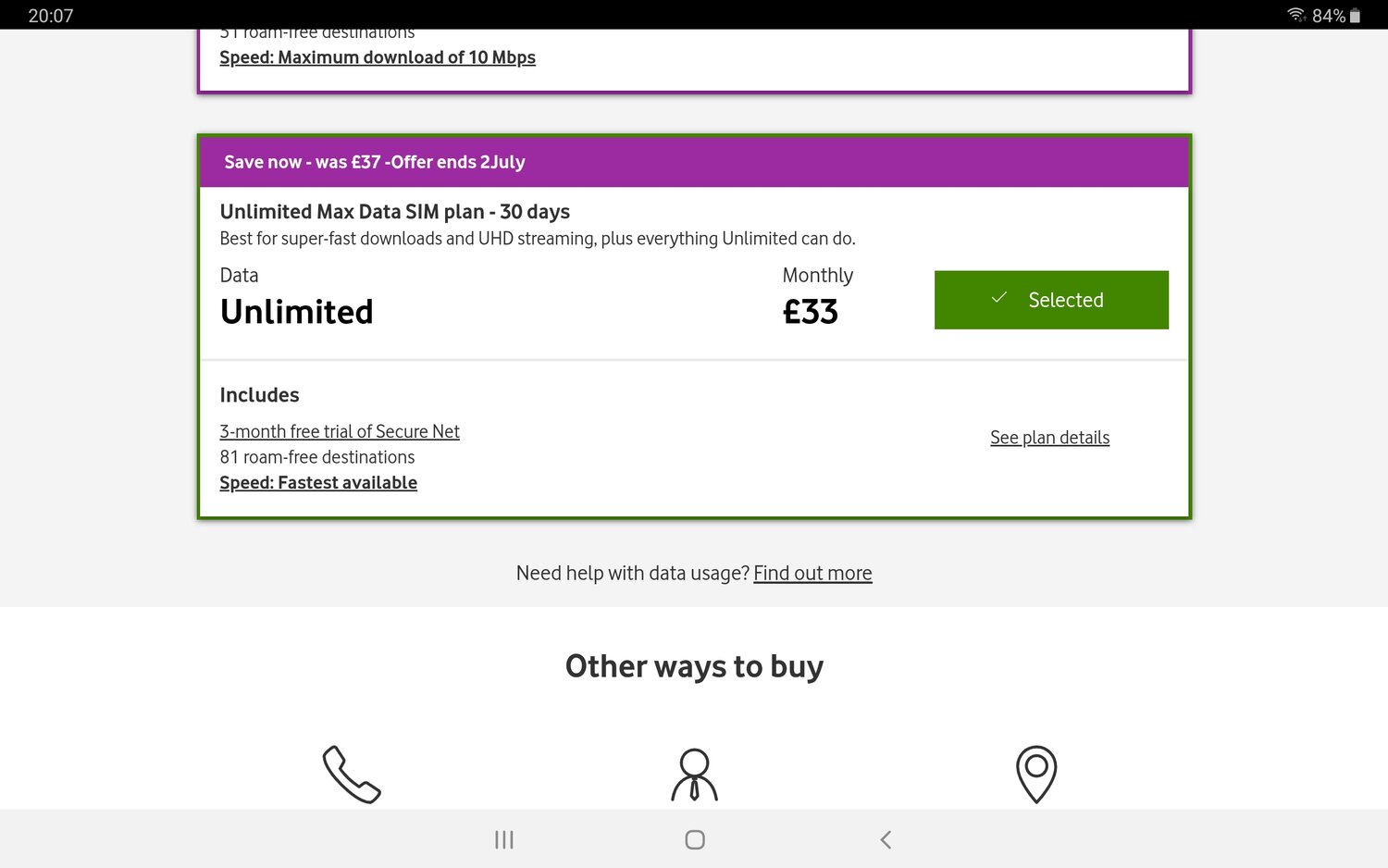
Task: Tap the phone handset icon
Action: [x=352, y=774]
